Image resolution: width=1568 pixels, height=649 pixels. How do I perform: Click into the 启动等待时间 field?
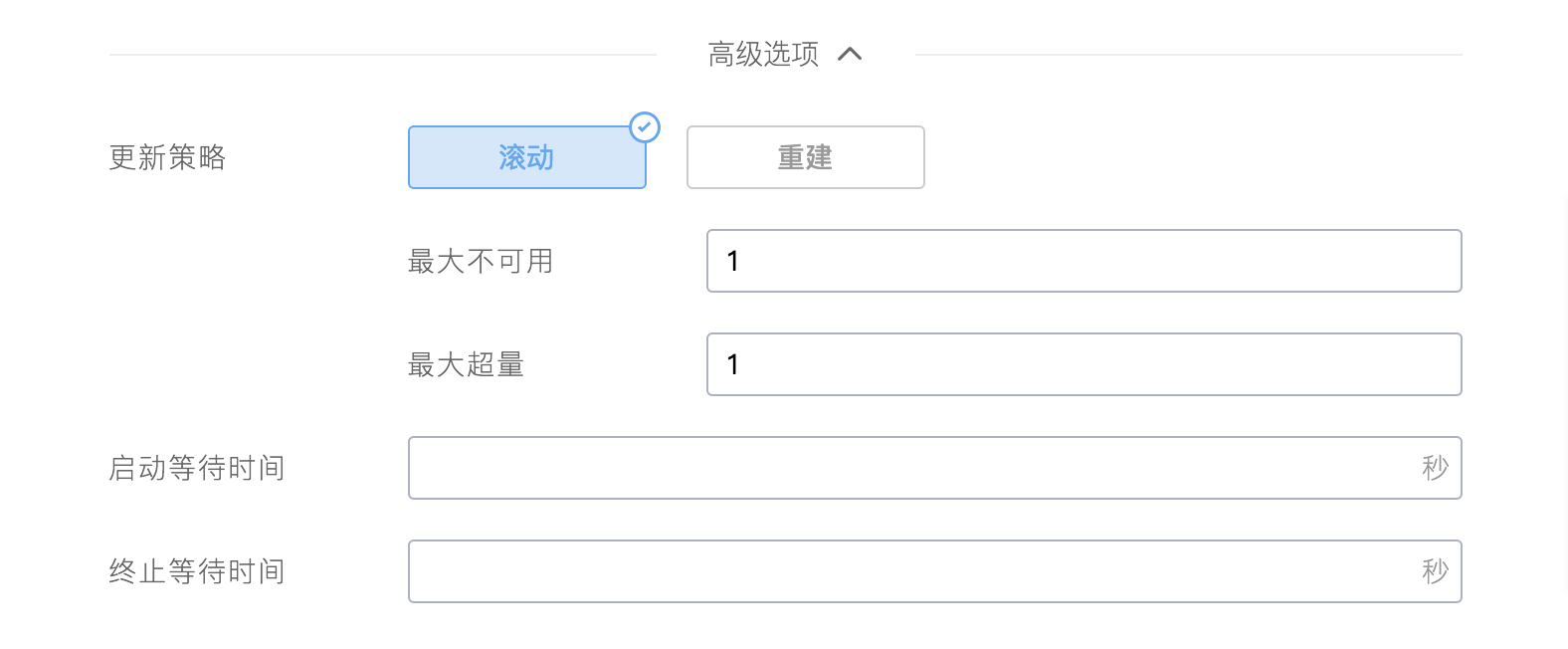click(935, 468)
